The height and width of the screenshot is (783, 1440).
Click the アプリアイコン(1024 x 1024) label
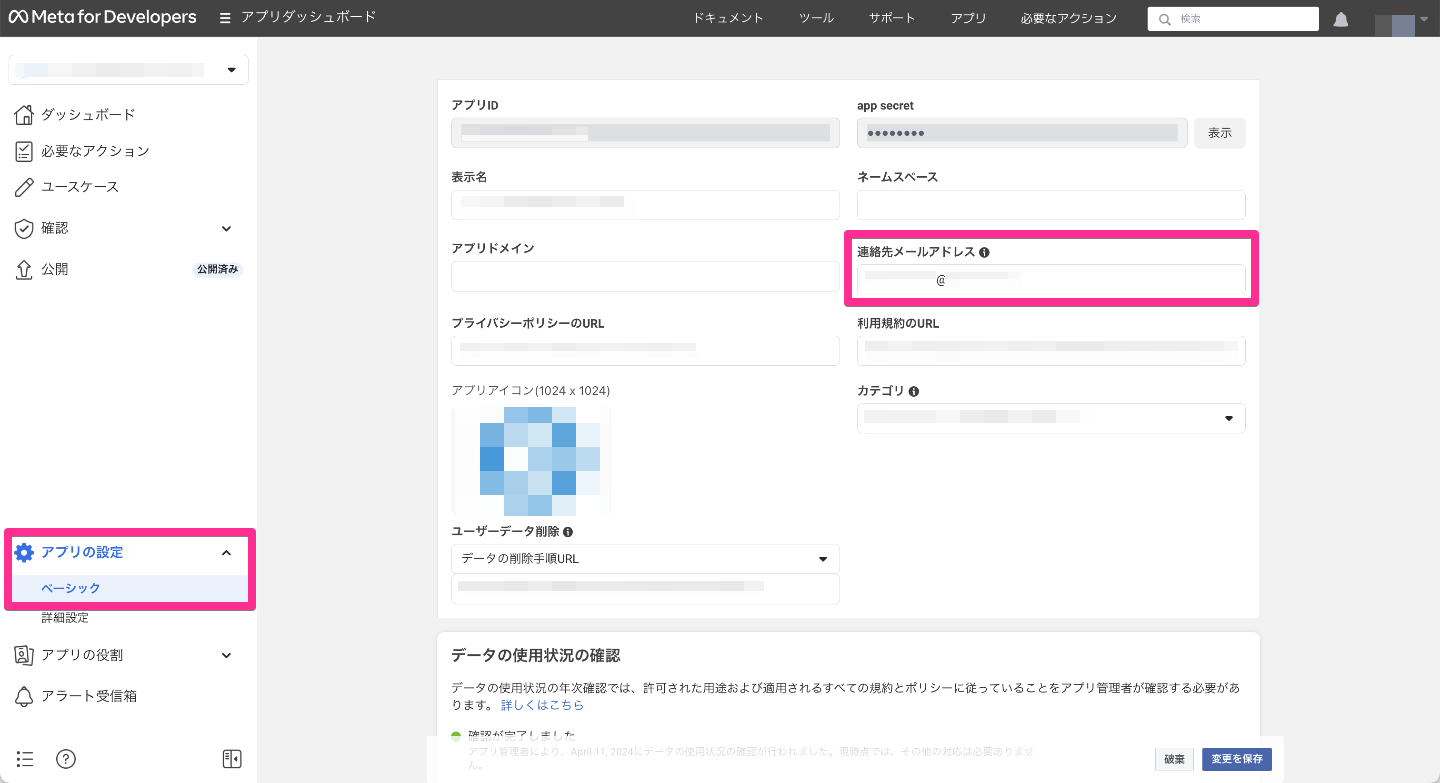click(531, 390)
